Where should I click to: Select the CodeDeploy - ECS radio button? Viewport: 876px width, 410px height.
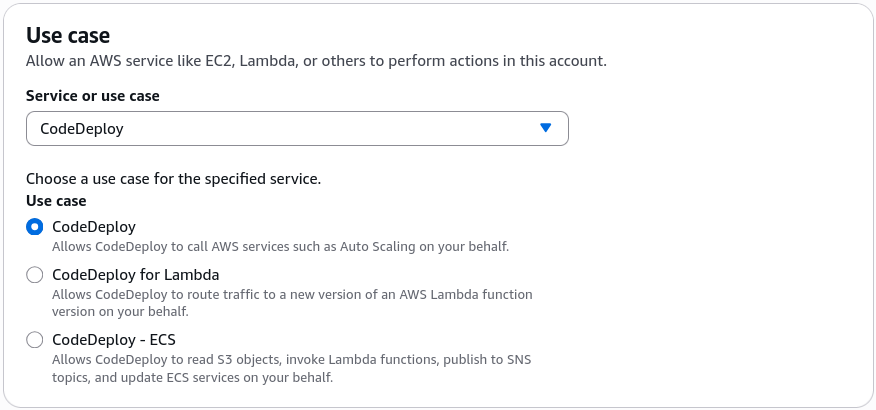(35, 340)
